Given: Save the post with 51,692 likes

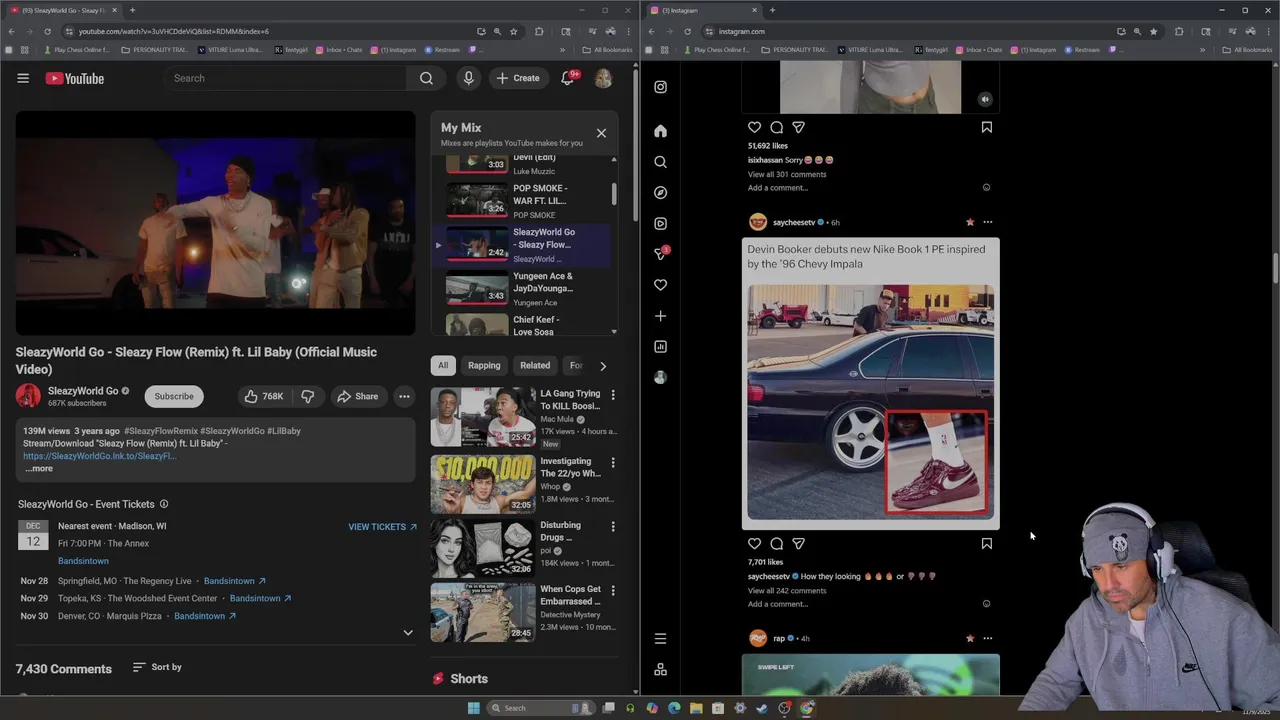Looking at the screenshot, I should [986, 127].
